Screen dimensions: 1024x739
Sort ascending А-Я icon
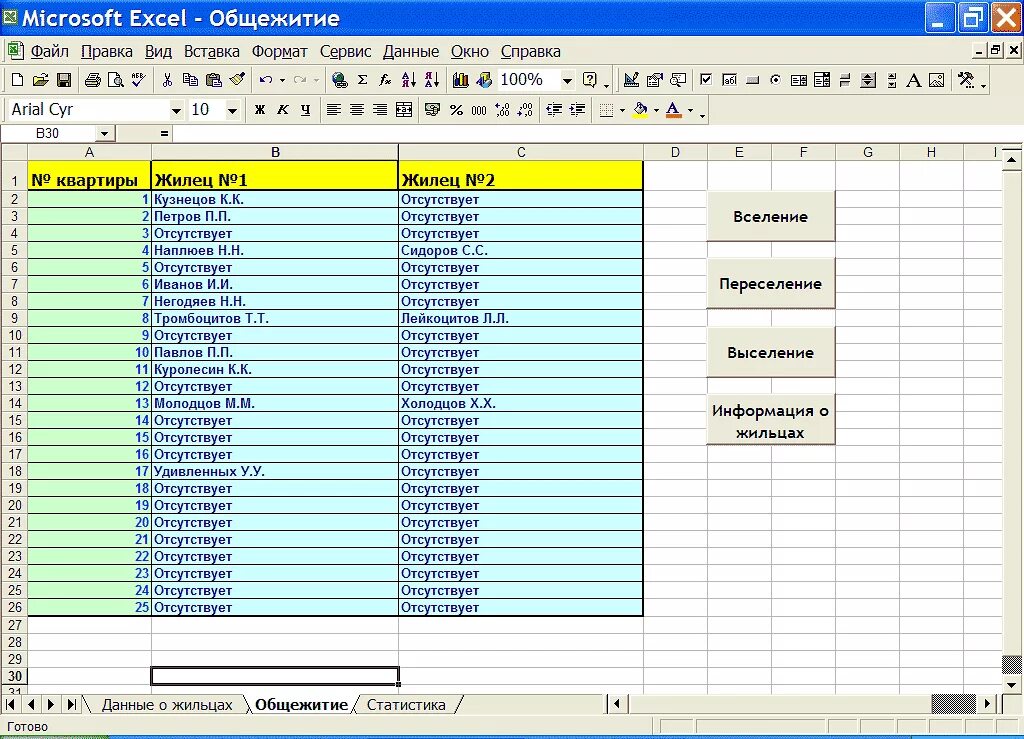tap(409, 80)
